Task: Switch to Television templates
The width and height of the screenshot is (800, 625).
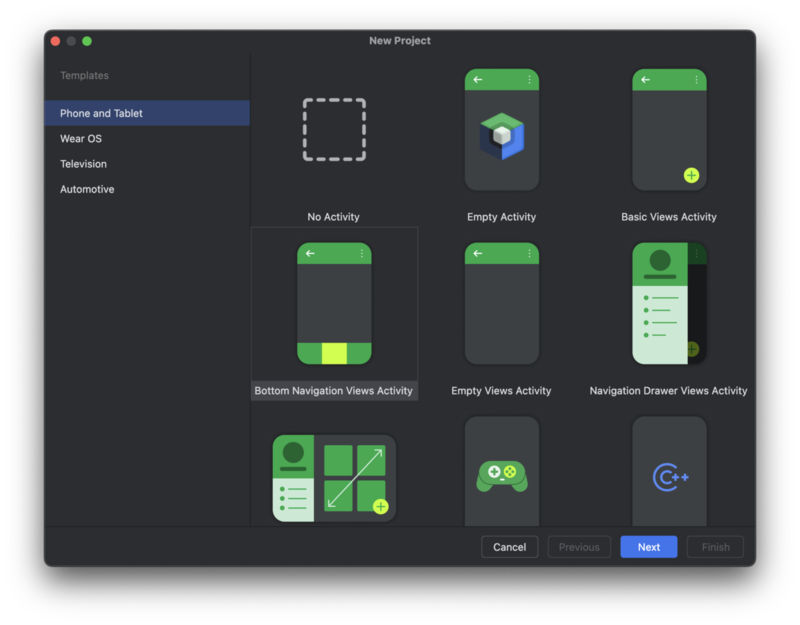Action: pyautogui.click(x=147, y=164)
